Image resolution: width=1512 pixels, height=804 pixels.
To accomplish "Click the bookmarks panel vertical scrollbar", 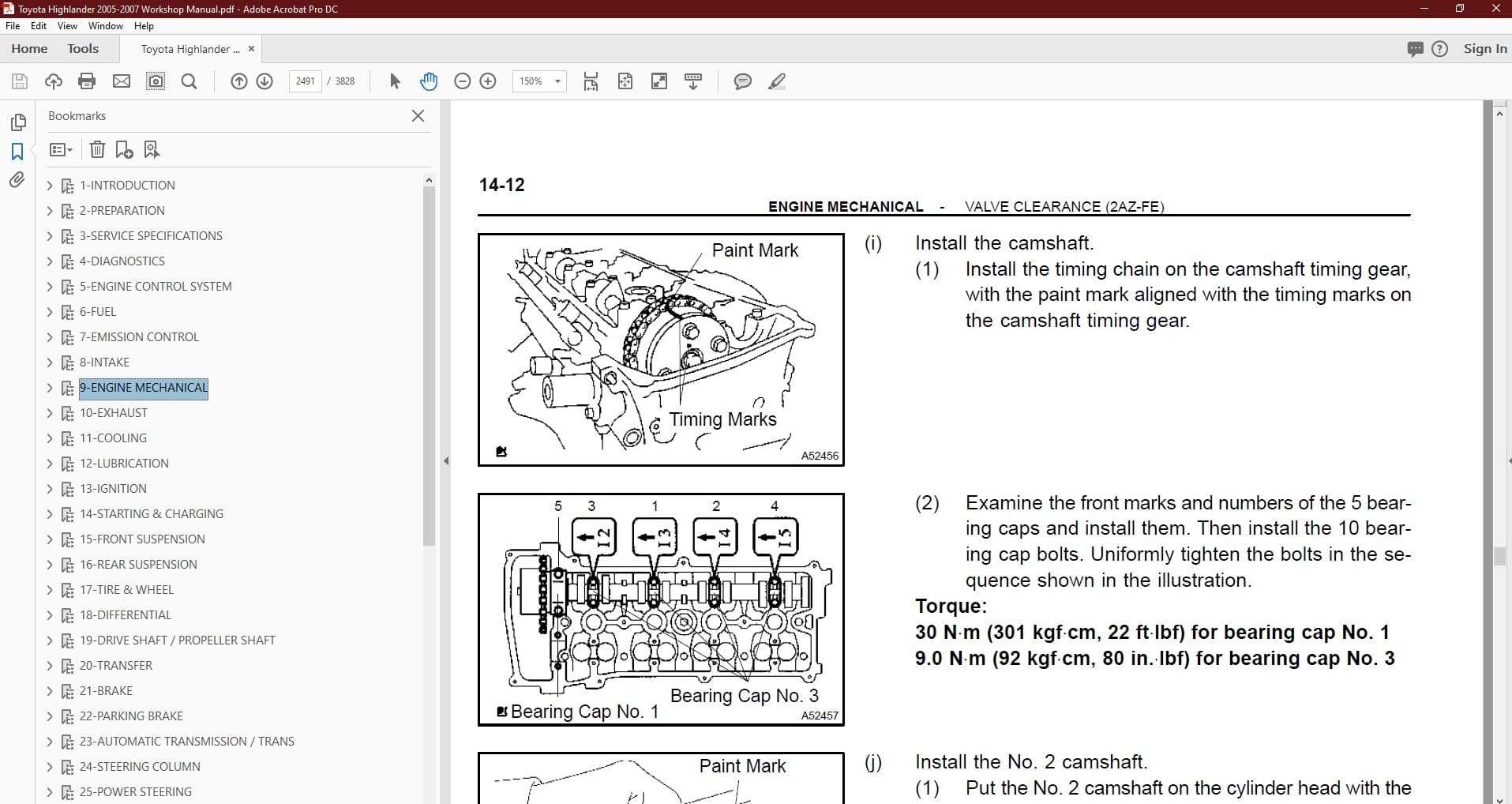I will [x=429, y=366].
